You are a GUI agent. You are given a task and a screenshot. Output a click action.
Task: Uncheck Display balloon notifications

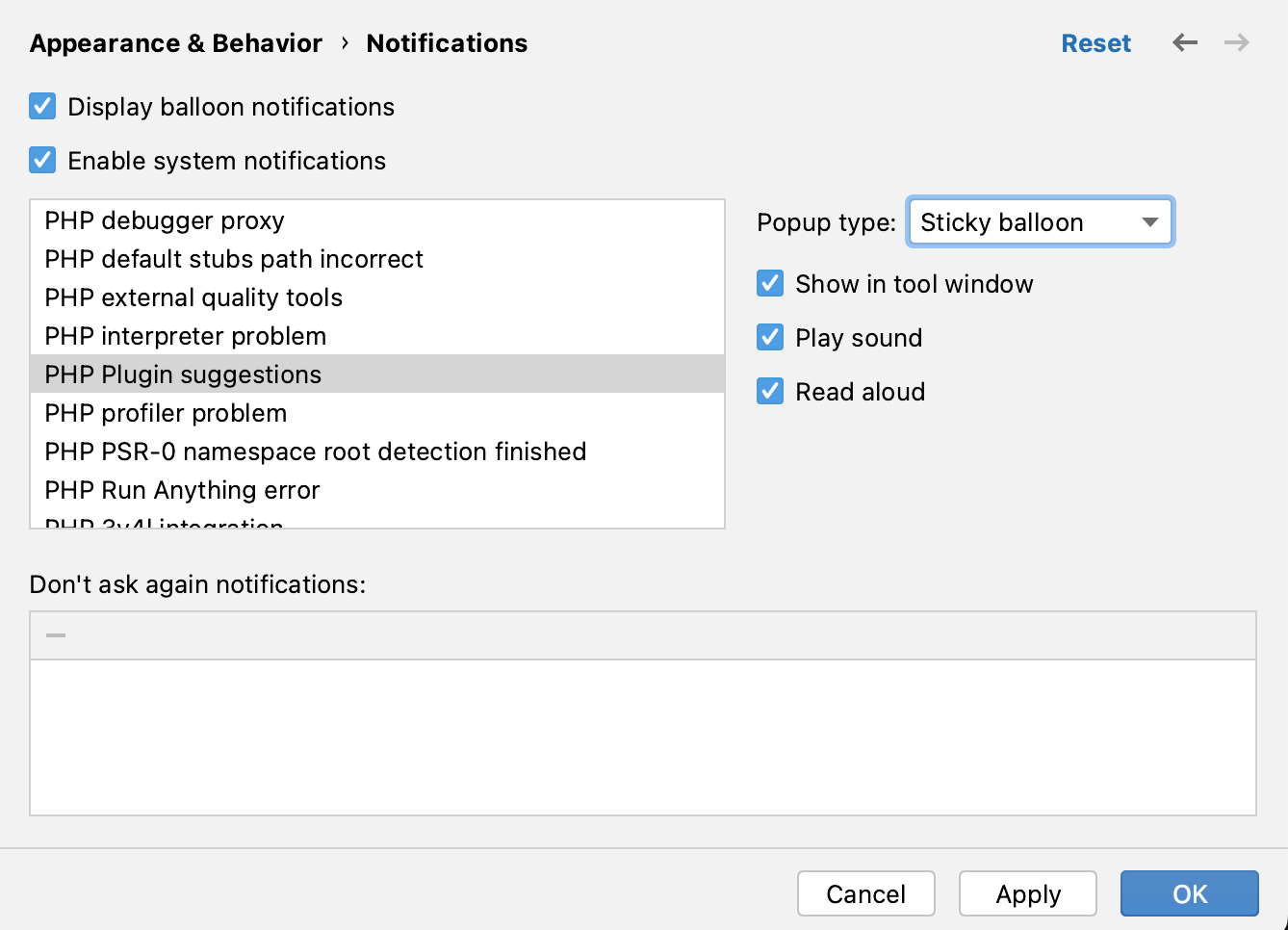point(42,106)
